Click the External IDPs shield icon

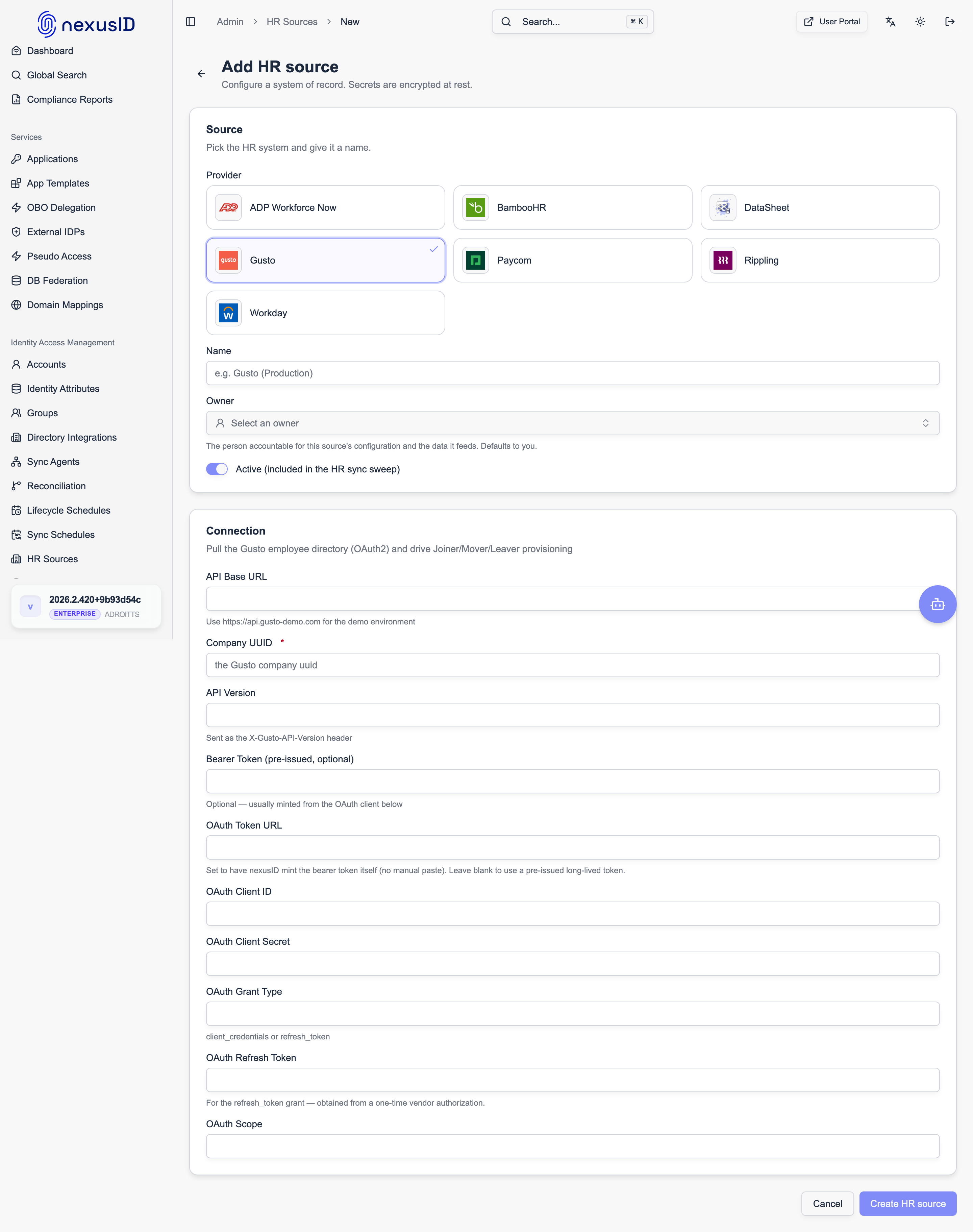(17, 232)
